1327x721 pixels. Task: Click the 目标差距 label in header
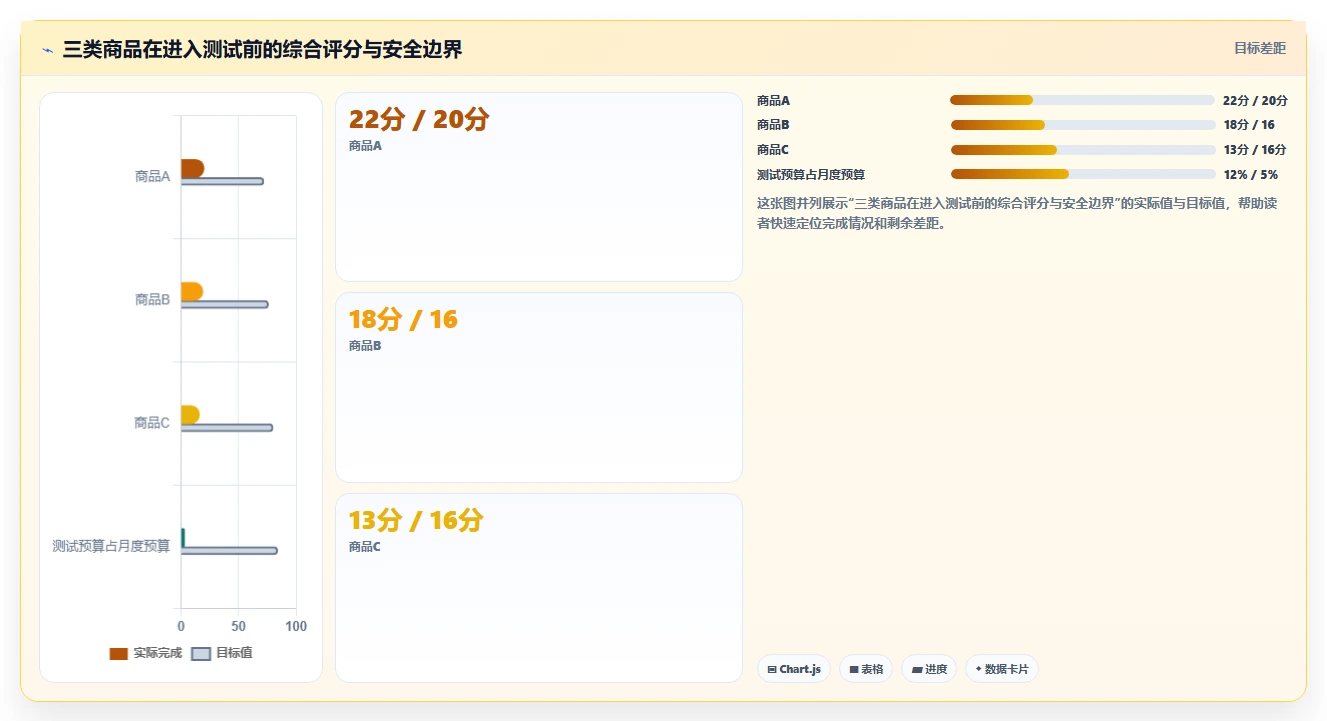tap(1259, 48)
